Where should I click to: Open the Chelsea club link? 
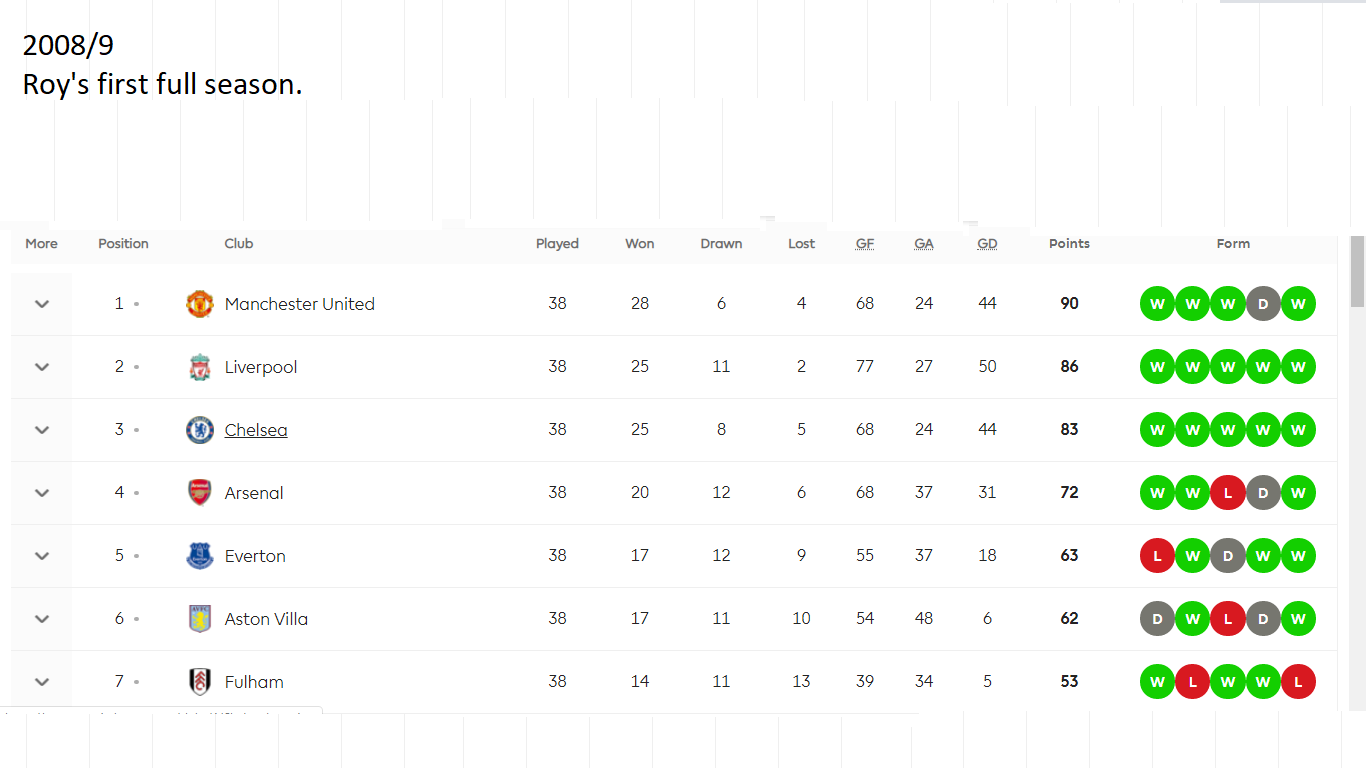256,430
